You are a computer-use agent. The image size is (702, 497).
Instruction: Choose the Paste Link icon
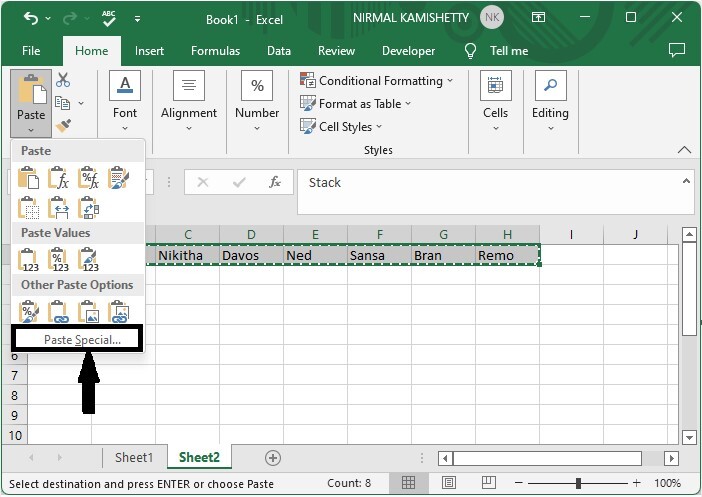(59, 312)
